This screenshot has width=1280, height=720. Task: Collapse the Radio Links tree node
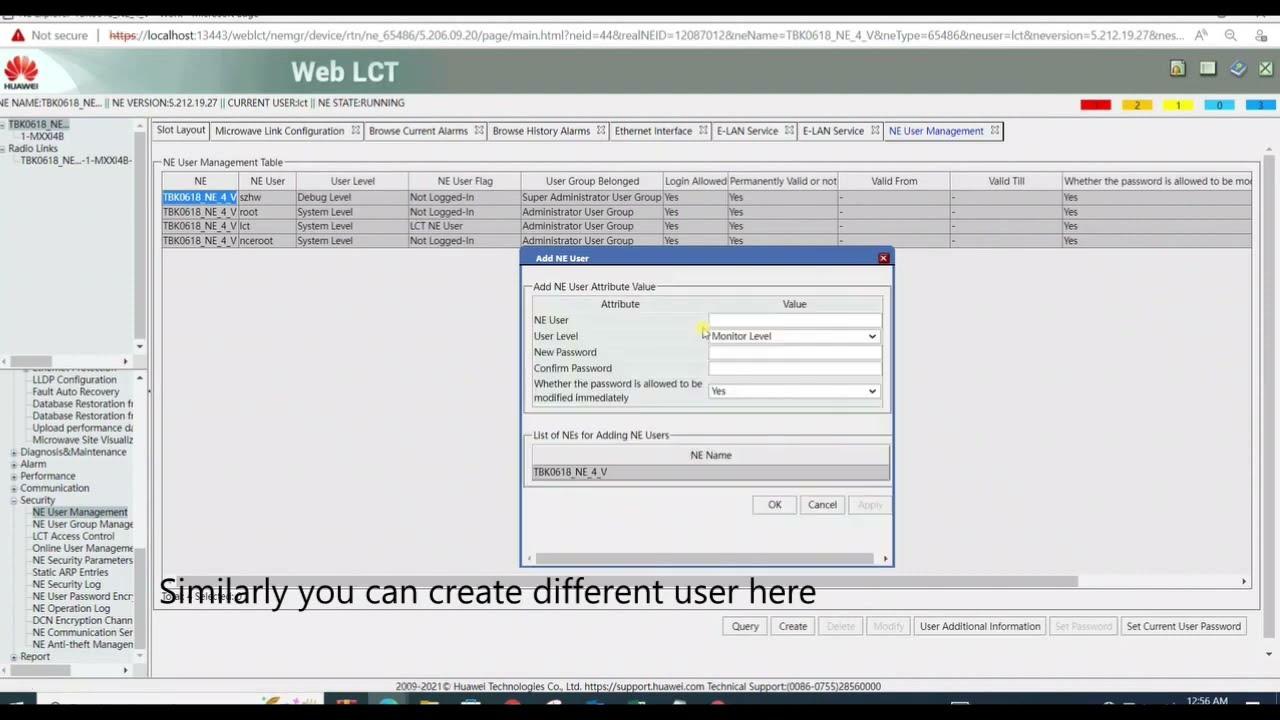(x=4, y=148)
